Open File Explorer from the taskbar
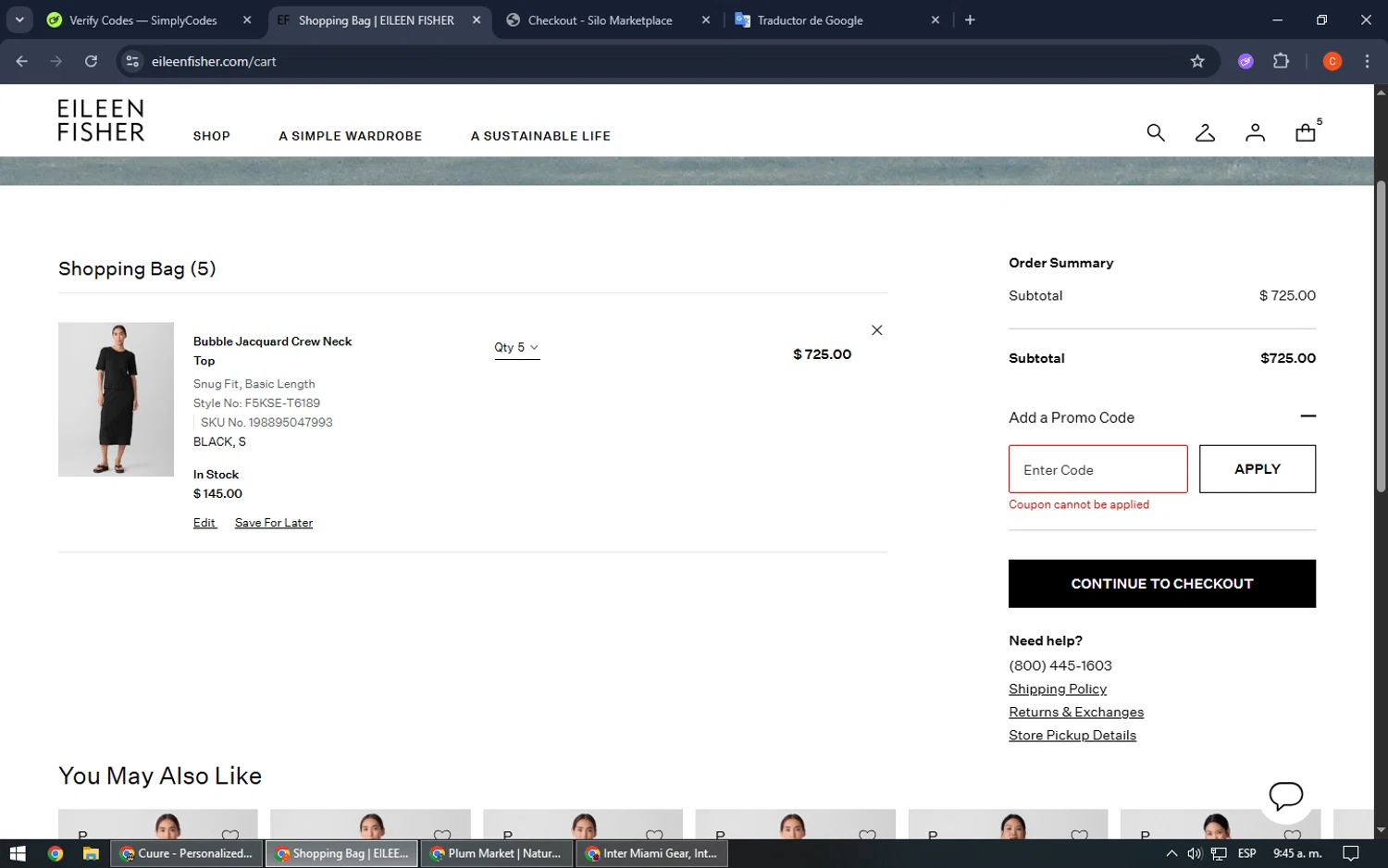Viewport: 1388px width, 868px height. (91, 853)
